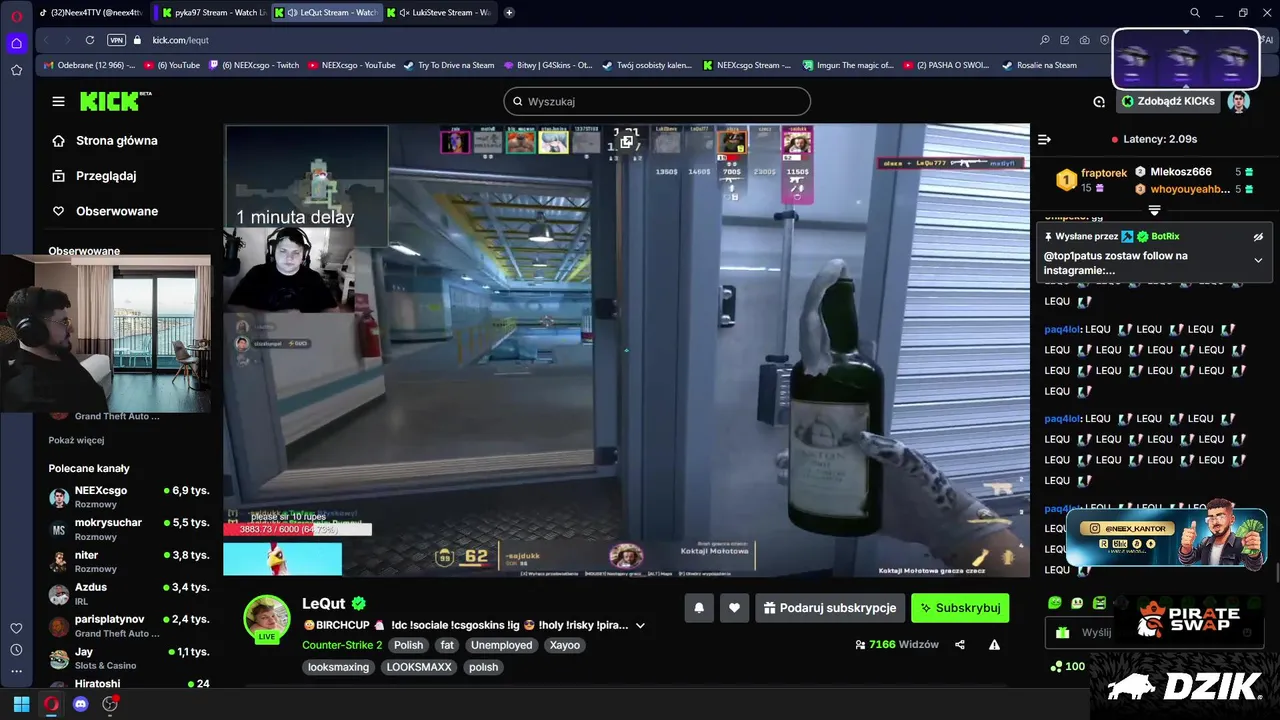Click the 100 channel points balance
The height and width of the screenshot is (720, 1280).
(x=1068, y=666)
